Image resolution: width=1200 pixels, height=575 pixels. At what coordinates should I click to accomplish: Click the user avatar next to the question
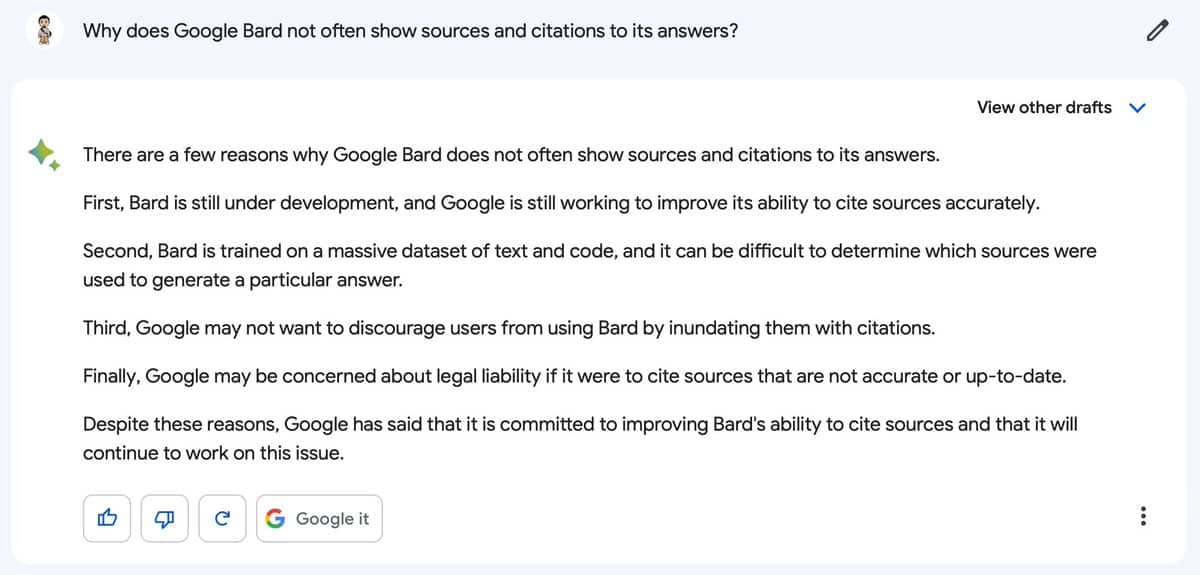(x=44, y=30)
